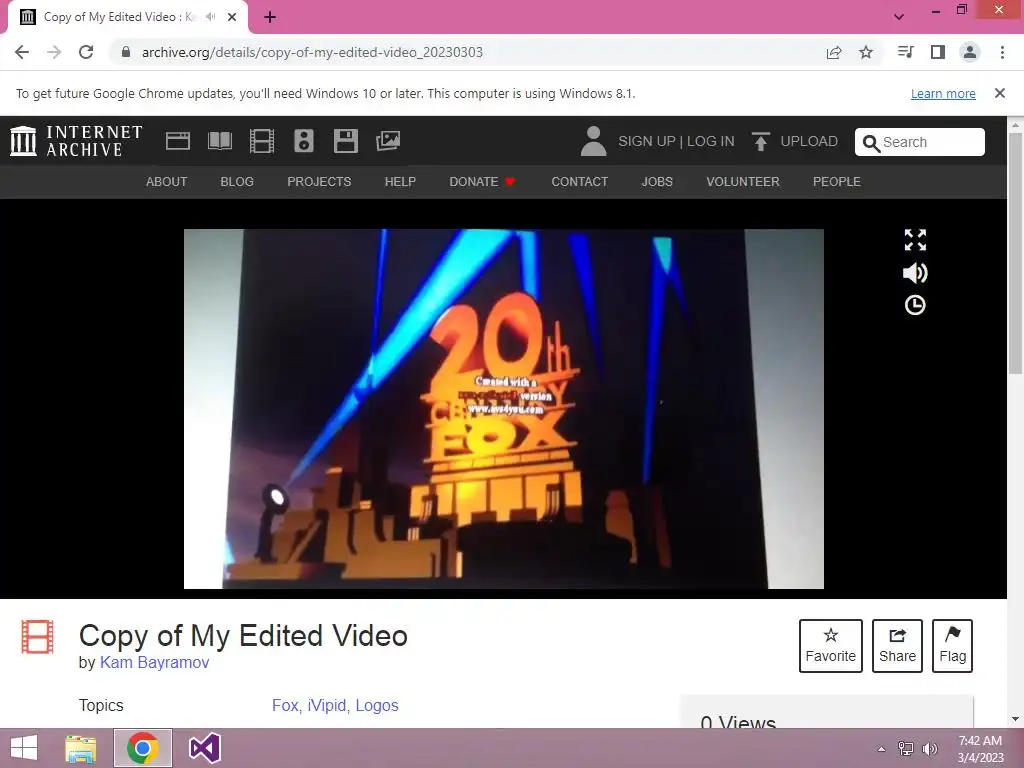Click the Share button

tap(897, 646)
